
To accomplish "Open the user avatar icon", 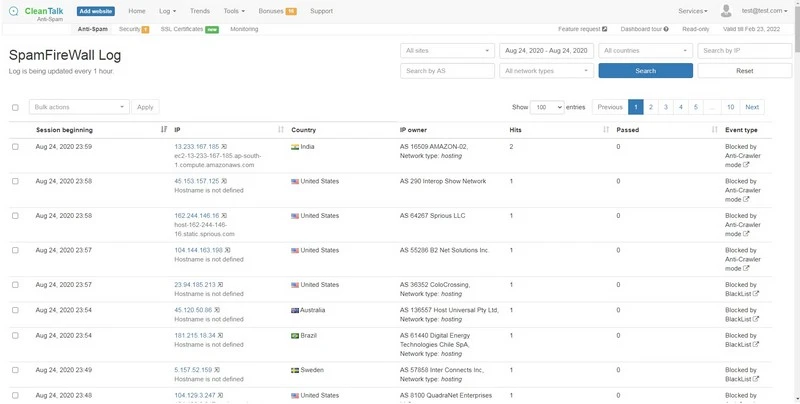I will [726, 11].
